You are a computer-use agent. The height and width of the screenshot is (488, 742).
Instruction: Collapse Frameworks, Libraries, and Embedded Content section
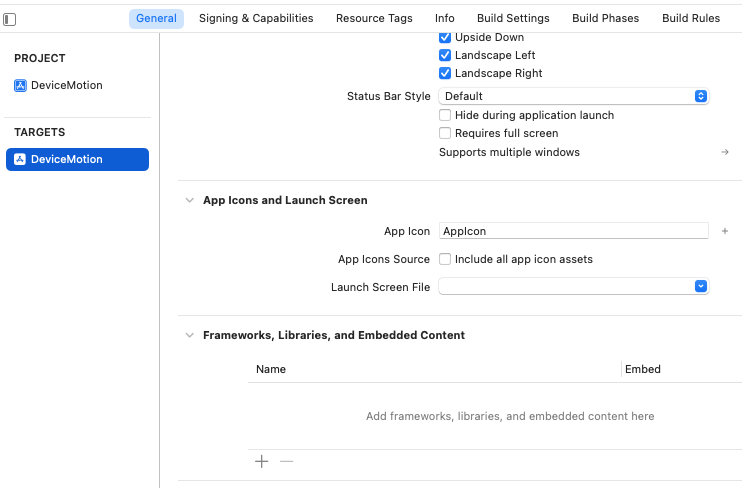point(189,336)
